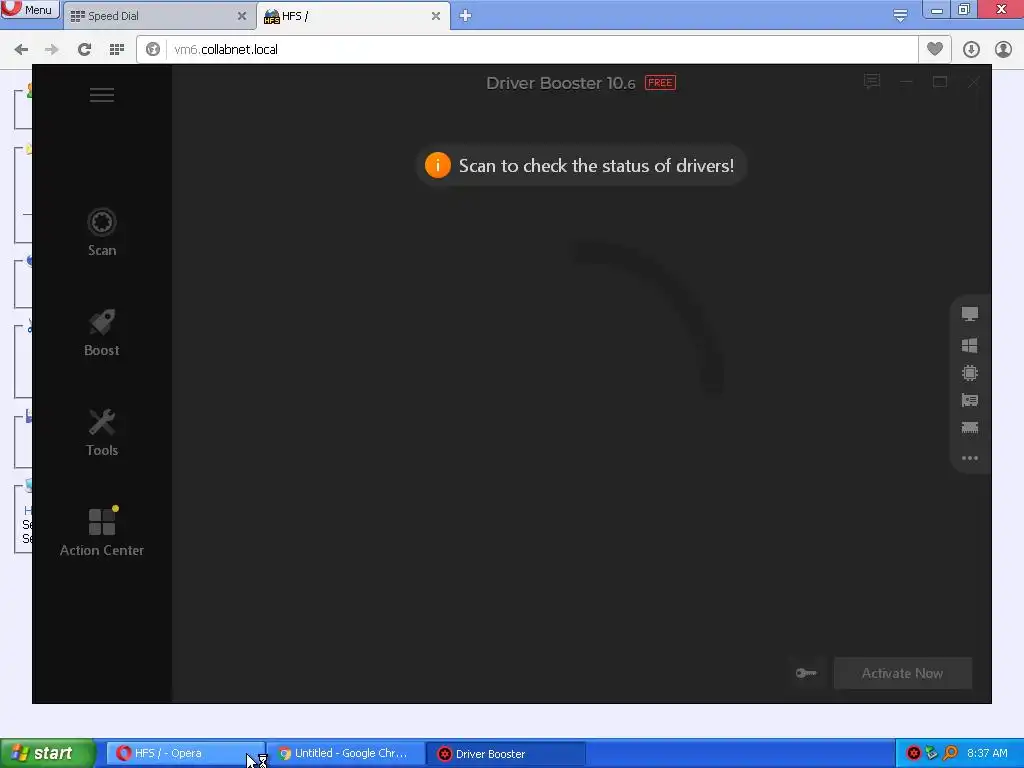1024x768 pixels.
Task: Open Speed Dial grid icon in toolbar
Action: pos(117,50)
